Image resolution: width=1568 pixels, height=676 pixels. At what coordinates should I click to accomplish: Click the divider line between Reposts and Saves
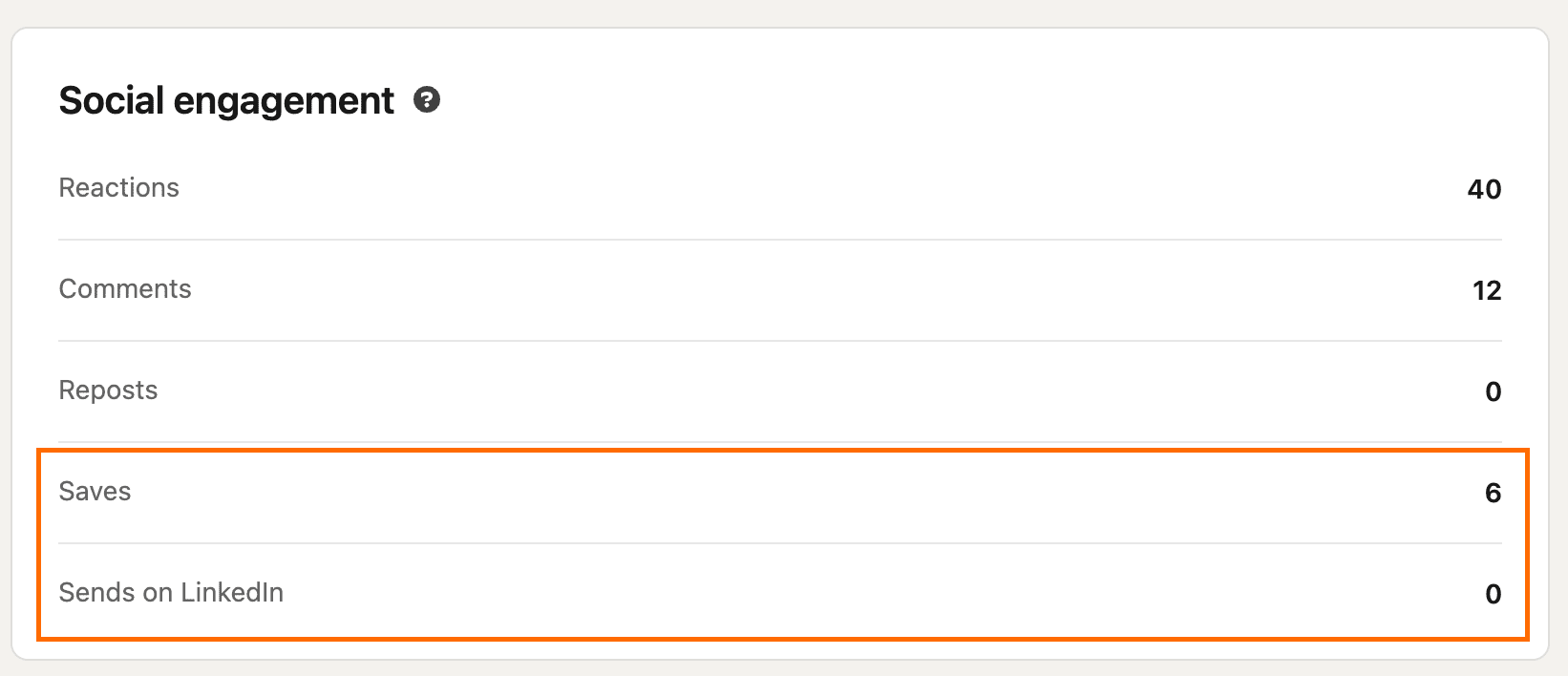[x=779, y=442]
